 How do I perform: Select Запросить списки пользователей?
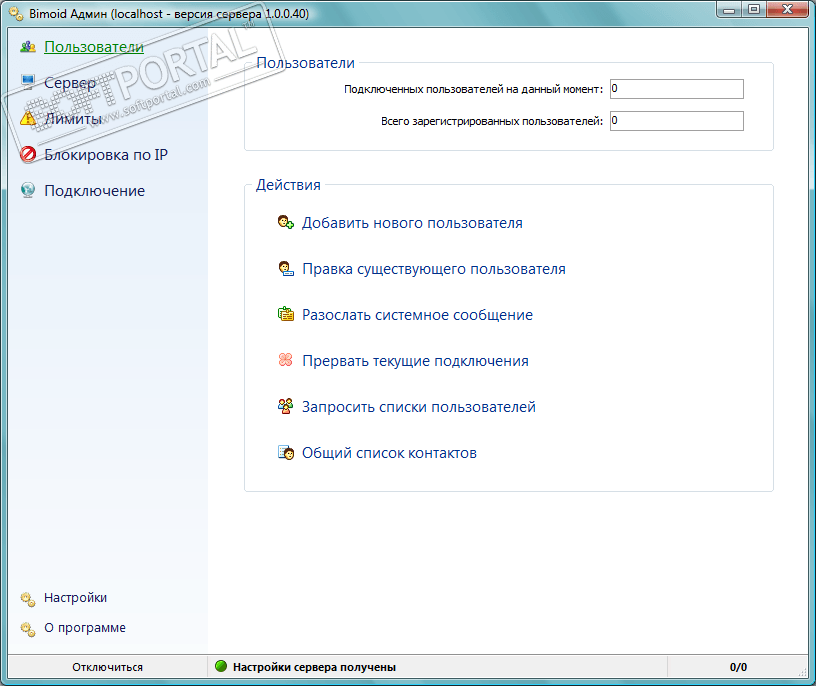419,406
